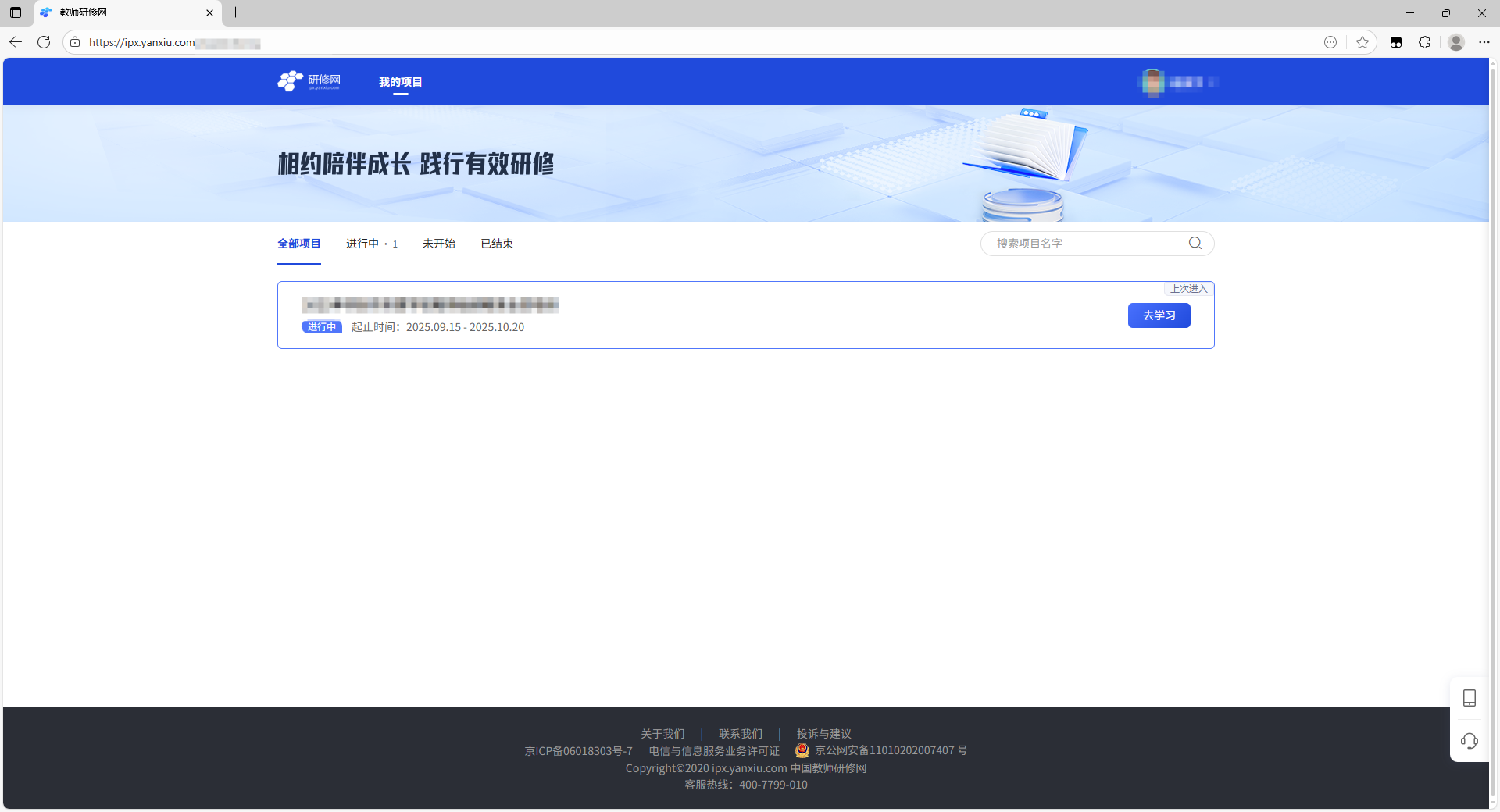This screenshot has height=812, width=1500.
Task: Open the mobile app icon on right sidebar
Action: [x=1469, y=698]
